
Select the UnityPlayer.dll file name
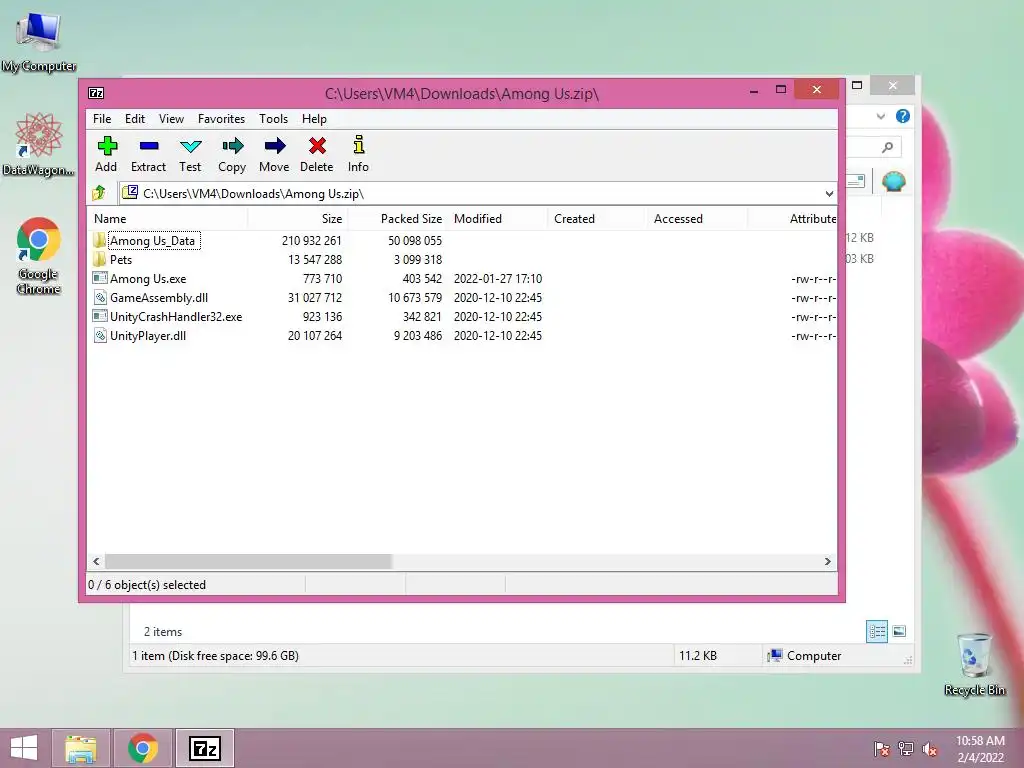pyautogui.click(x=148, y=335)
